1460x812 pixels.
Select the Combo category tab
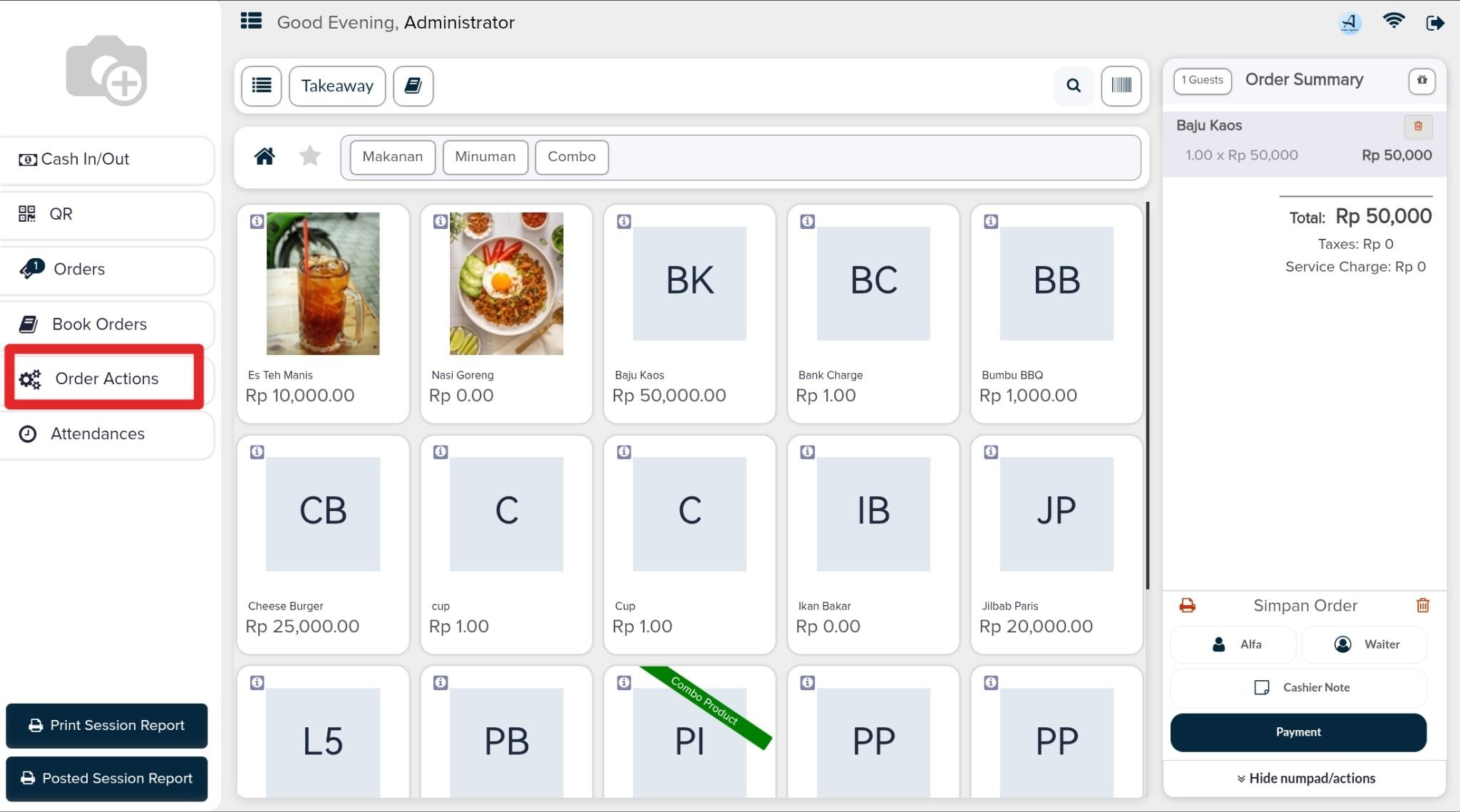[x=572, y=157]
